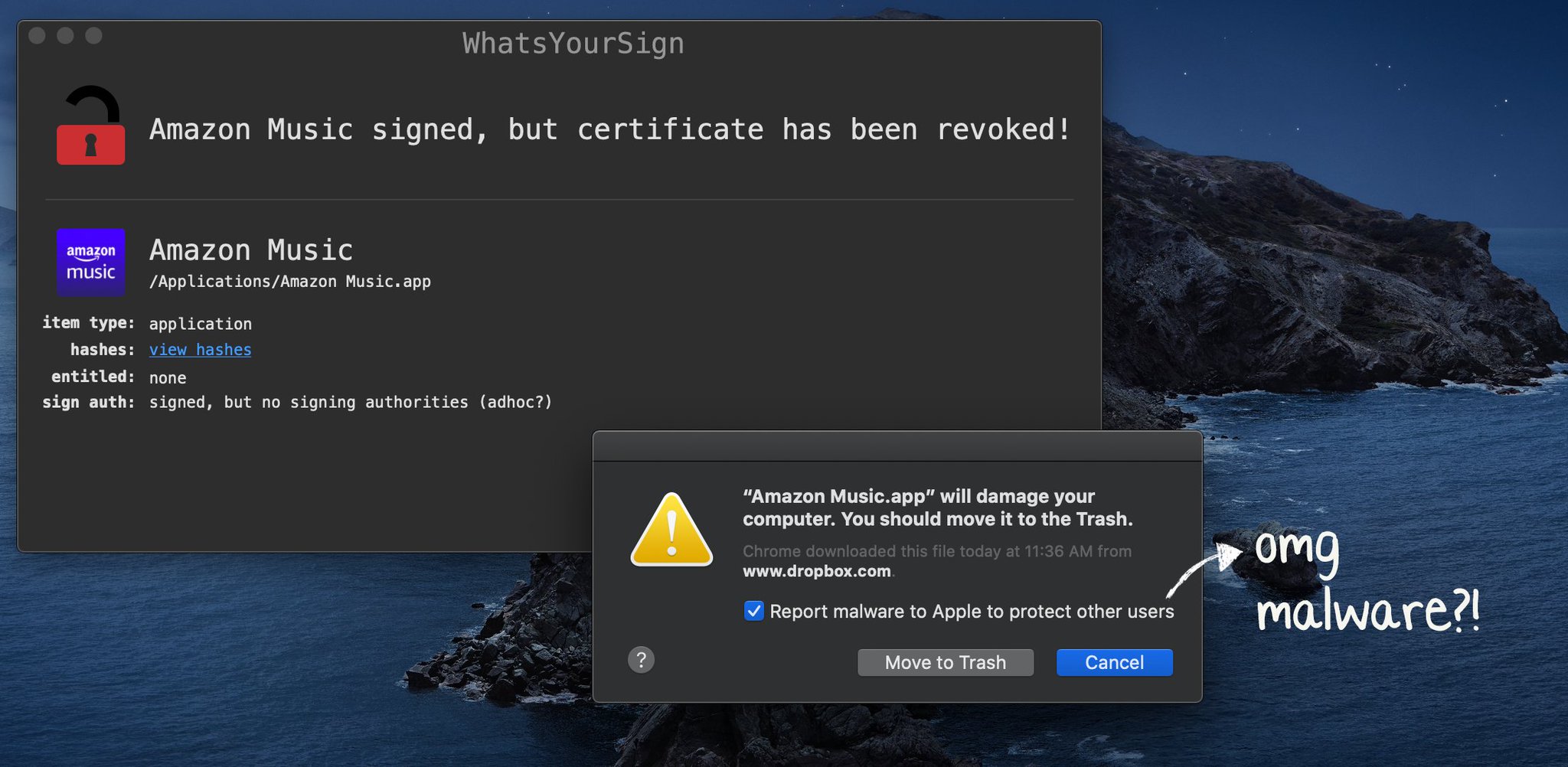This screenshot has width=1568, height=767.
Task: Click the will damage your computer warning
Action: pyautogui.click(x=938, y=508)
